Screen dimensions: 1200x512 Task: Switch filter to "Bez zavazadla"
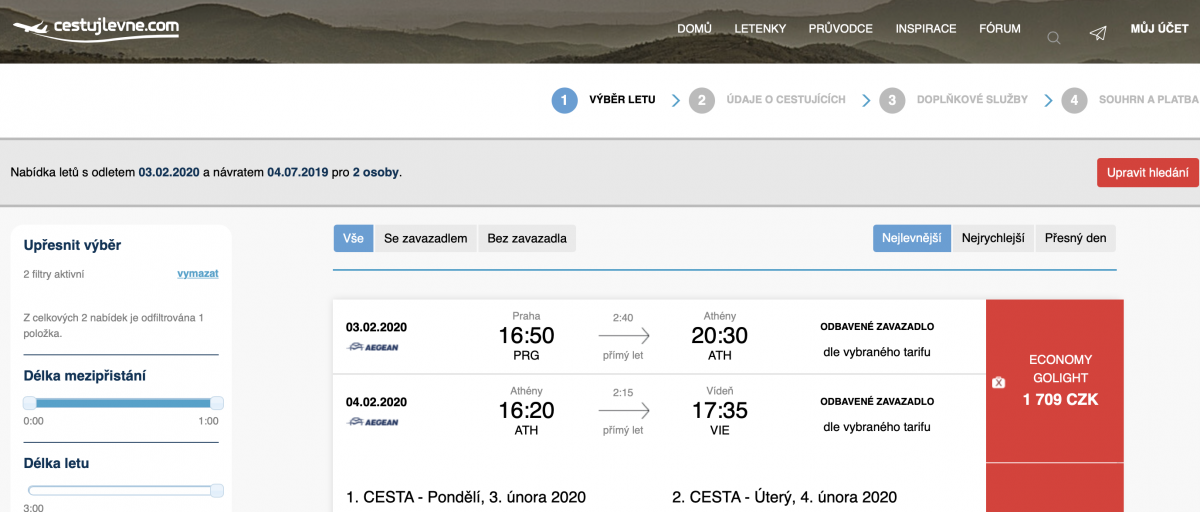(527, 238)
